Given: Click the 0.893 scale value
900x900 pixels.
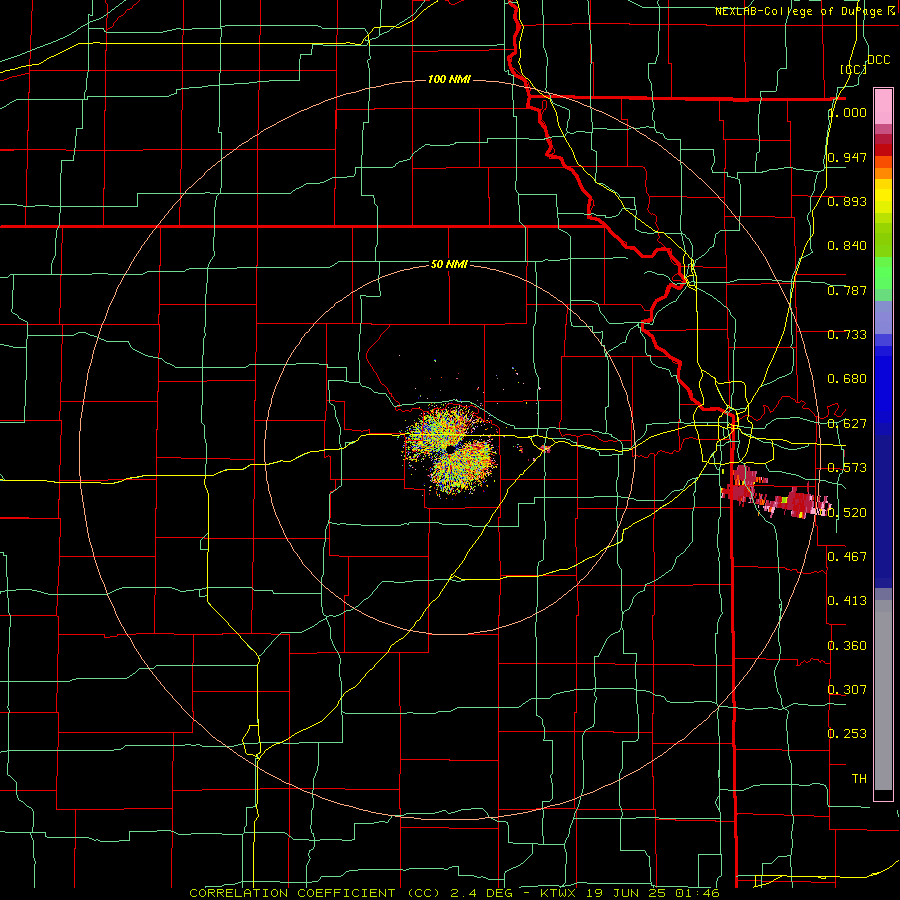Looking at the screenshot, I should coord(847,201).
